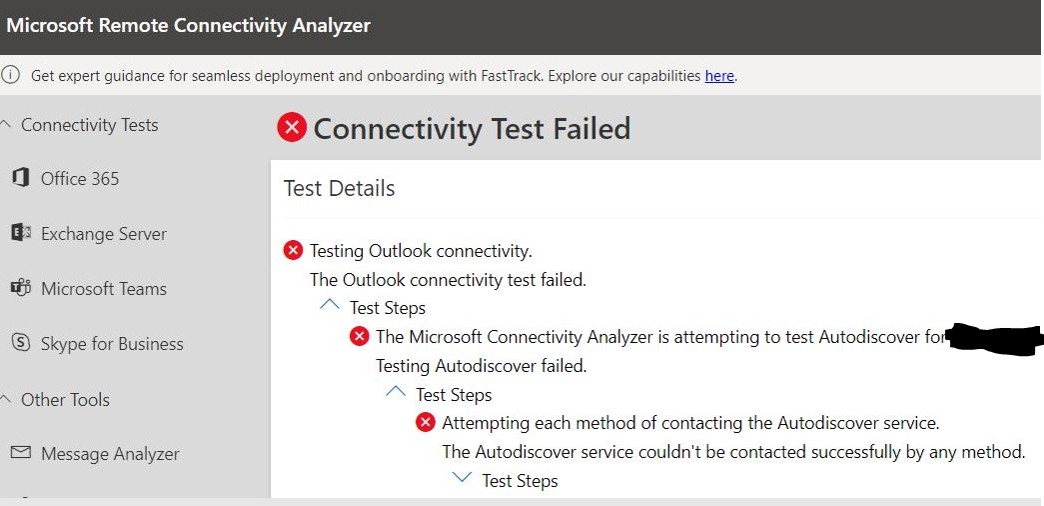The image size is (1044, 506).
Task: Click the error icon for Attempting each method
Action: pyautogui.click(x=425, y=422)
